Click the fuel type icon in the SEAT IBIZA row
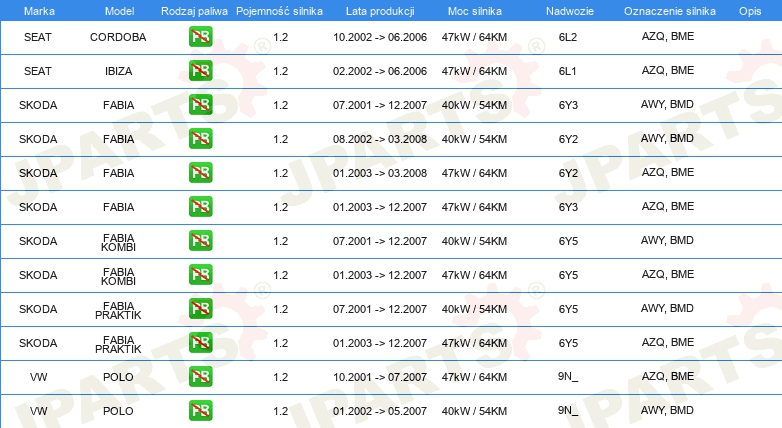 pos(200,71)
